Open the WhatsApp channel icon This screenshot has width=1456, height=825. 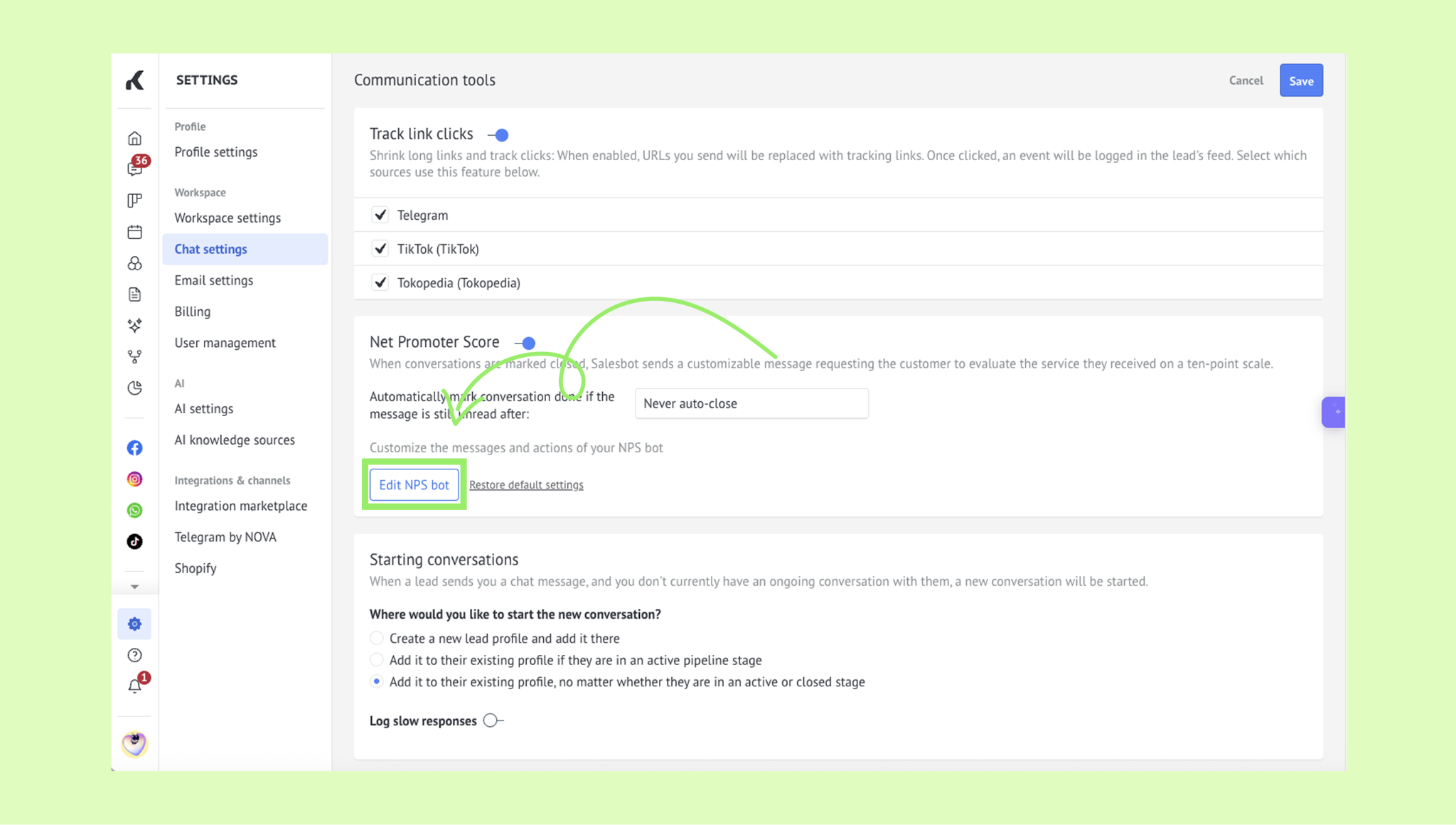click(134, 511)
